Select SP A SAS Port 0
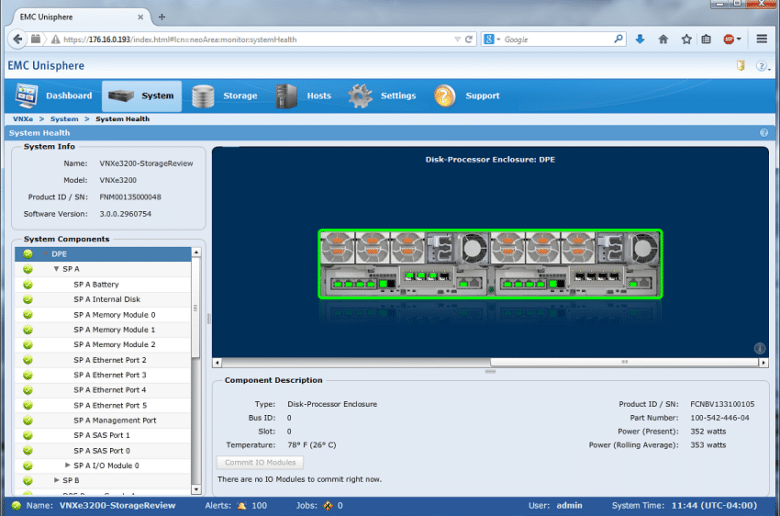The width and height of the screenshot is (780, 516). point(103,450)
